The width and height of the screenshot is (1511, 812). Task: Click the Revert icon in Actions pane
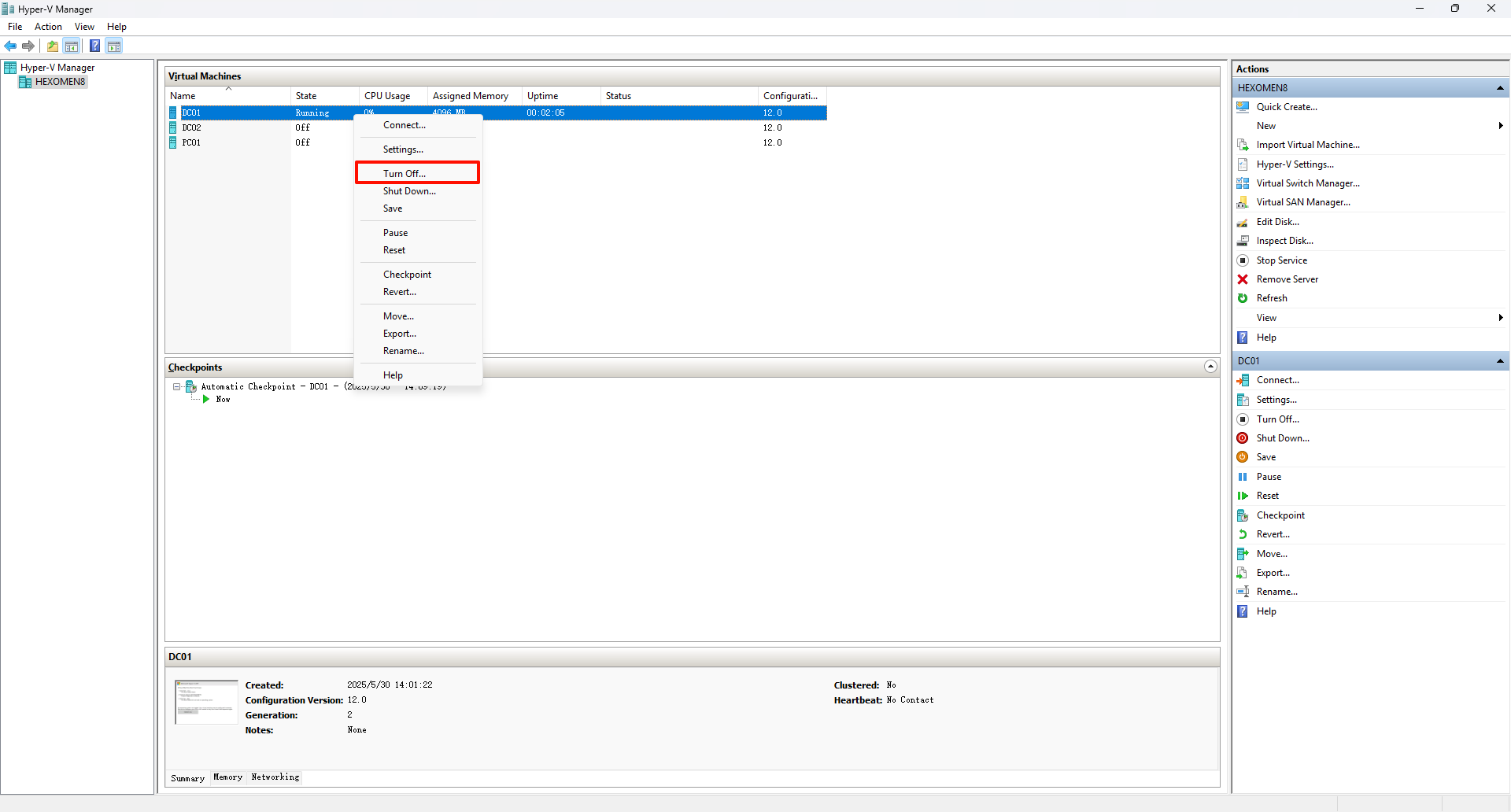[1243, 534]
